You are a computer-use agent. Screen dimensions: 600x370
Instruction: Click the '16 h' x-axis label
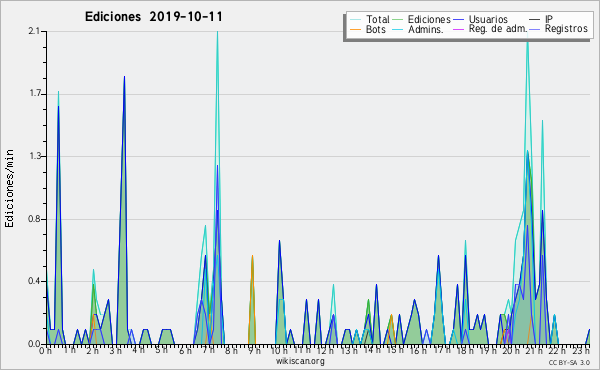point(418,350)
